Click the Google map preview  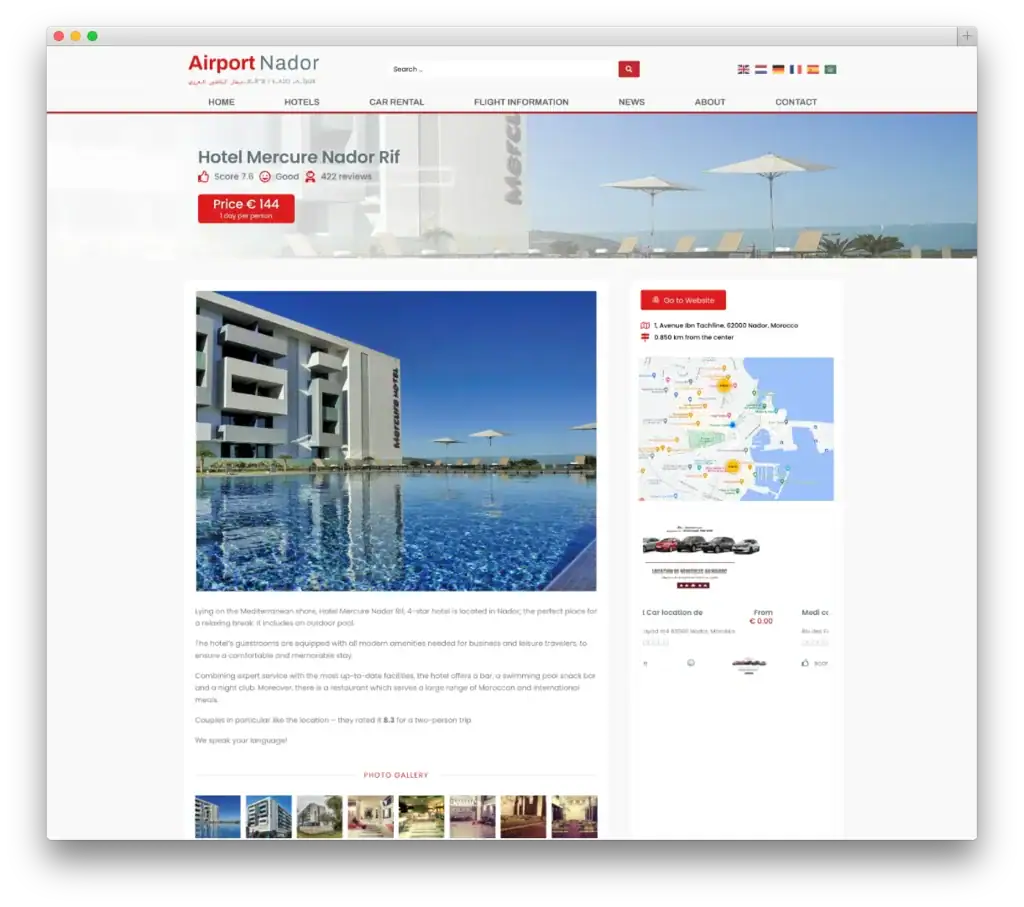point(736,429)
